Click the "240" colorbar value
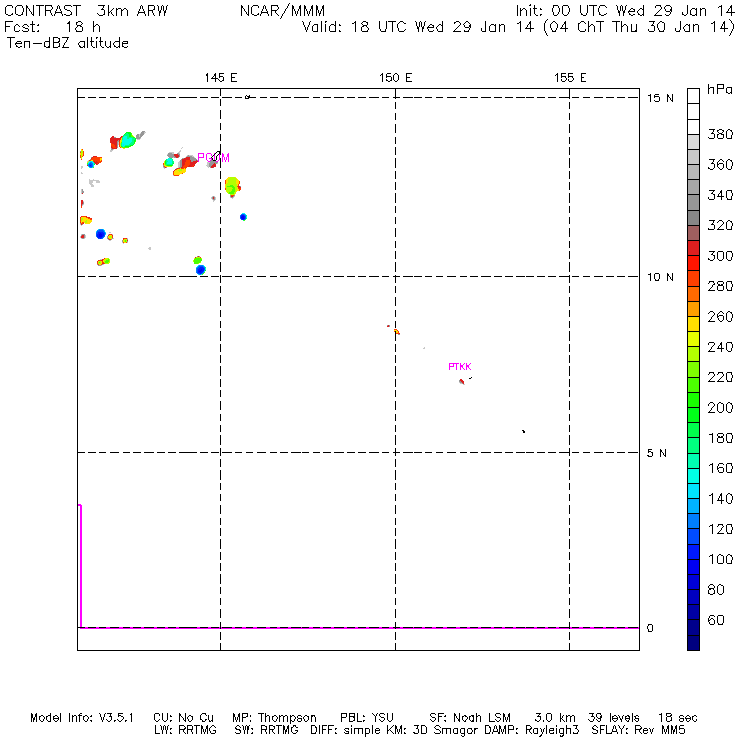 tap(720, 347)
